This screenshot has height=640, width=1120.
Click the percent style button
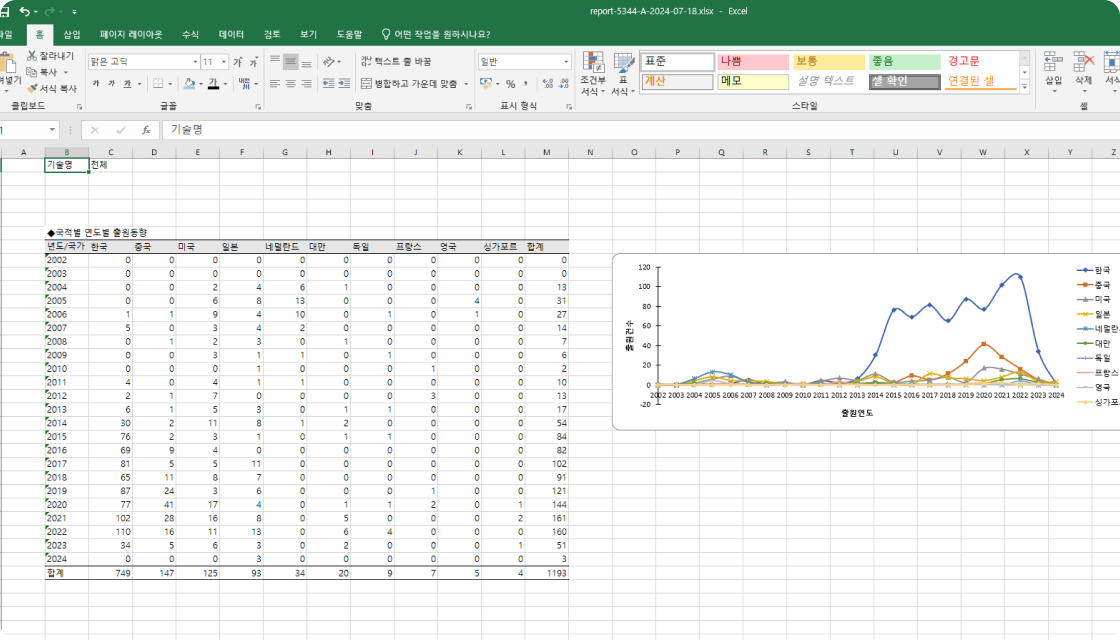pyautogui.click(x=510, y=84)
